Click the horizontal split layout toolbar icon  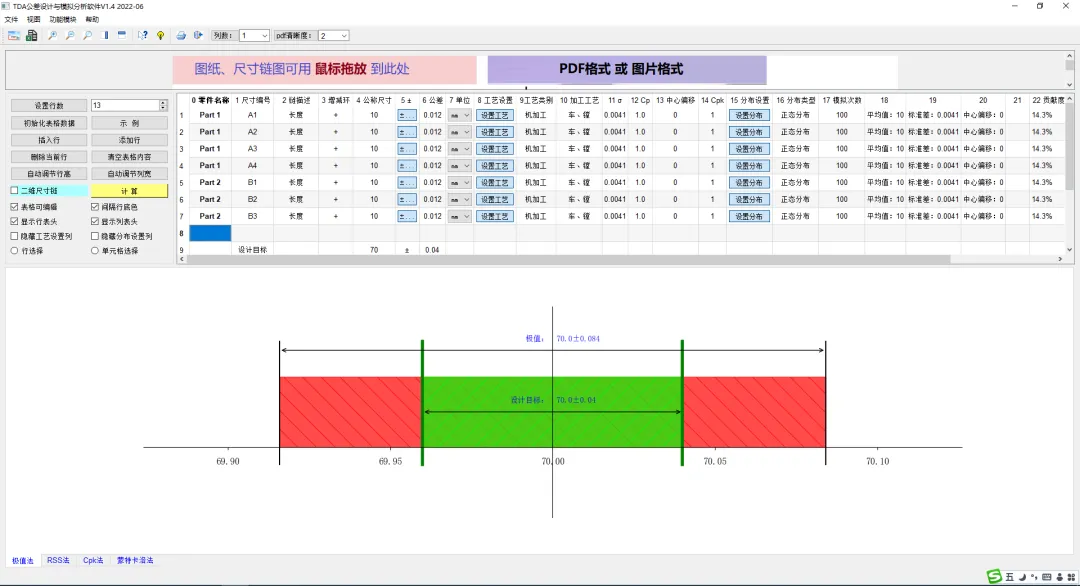pyautogui.click(x=122, y=35)
